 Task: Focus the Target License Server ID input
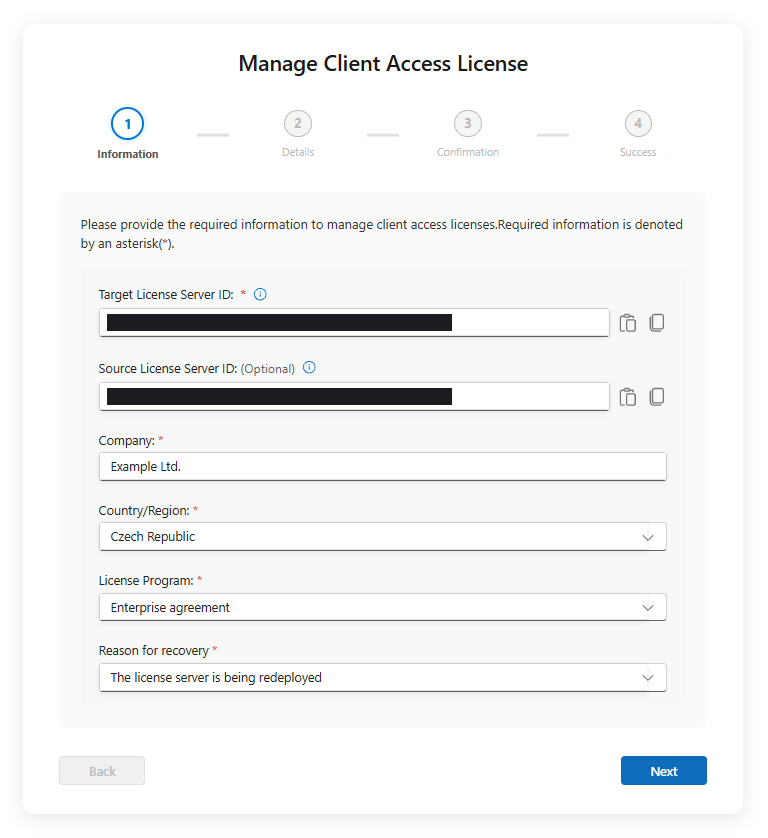tap(354, 323)
